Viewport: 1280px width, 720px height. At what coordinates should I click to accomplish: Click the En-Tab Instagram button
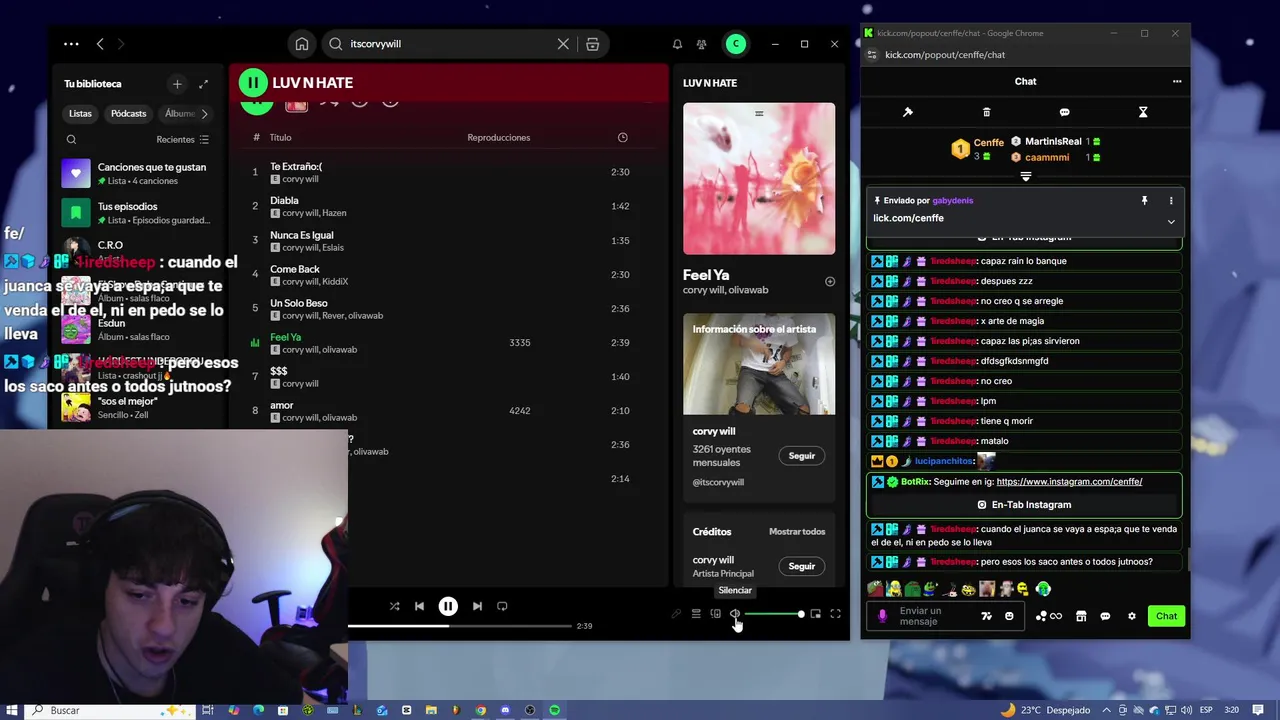[x=1024, y=505]
